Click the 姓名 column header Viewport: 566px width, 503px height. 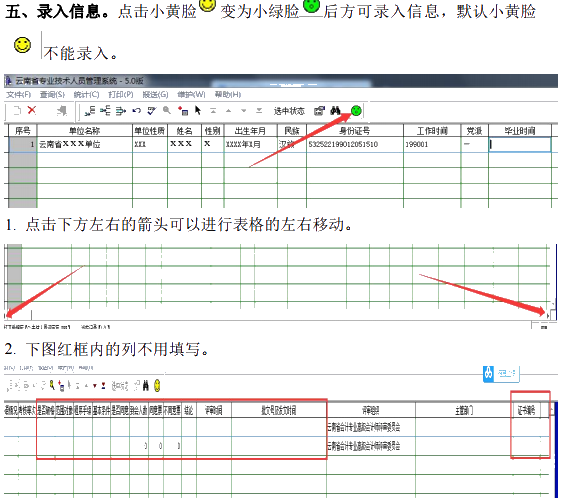[x=184, y=131]
